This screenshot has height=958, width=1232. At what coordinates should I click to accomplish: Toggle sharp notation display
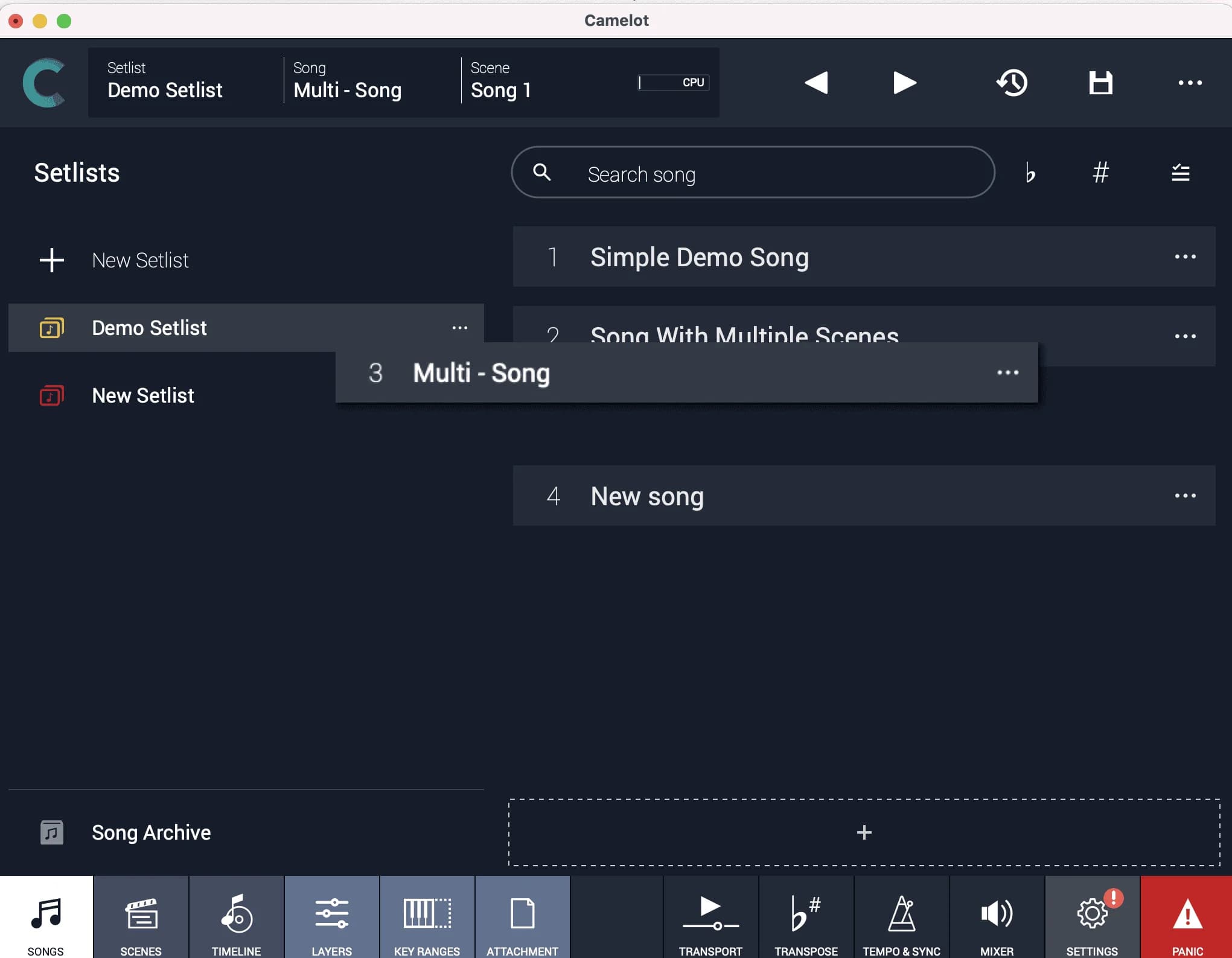click(x=1101, y=173)
